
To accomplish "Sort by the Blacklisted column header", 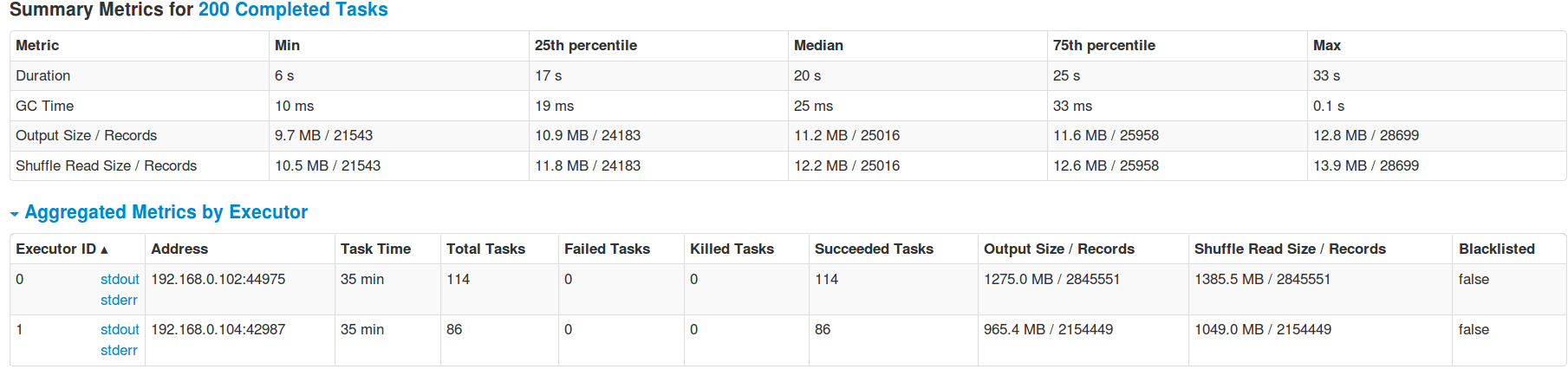I will pyautogui.click(x=1496, y=249).
